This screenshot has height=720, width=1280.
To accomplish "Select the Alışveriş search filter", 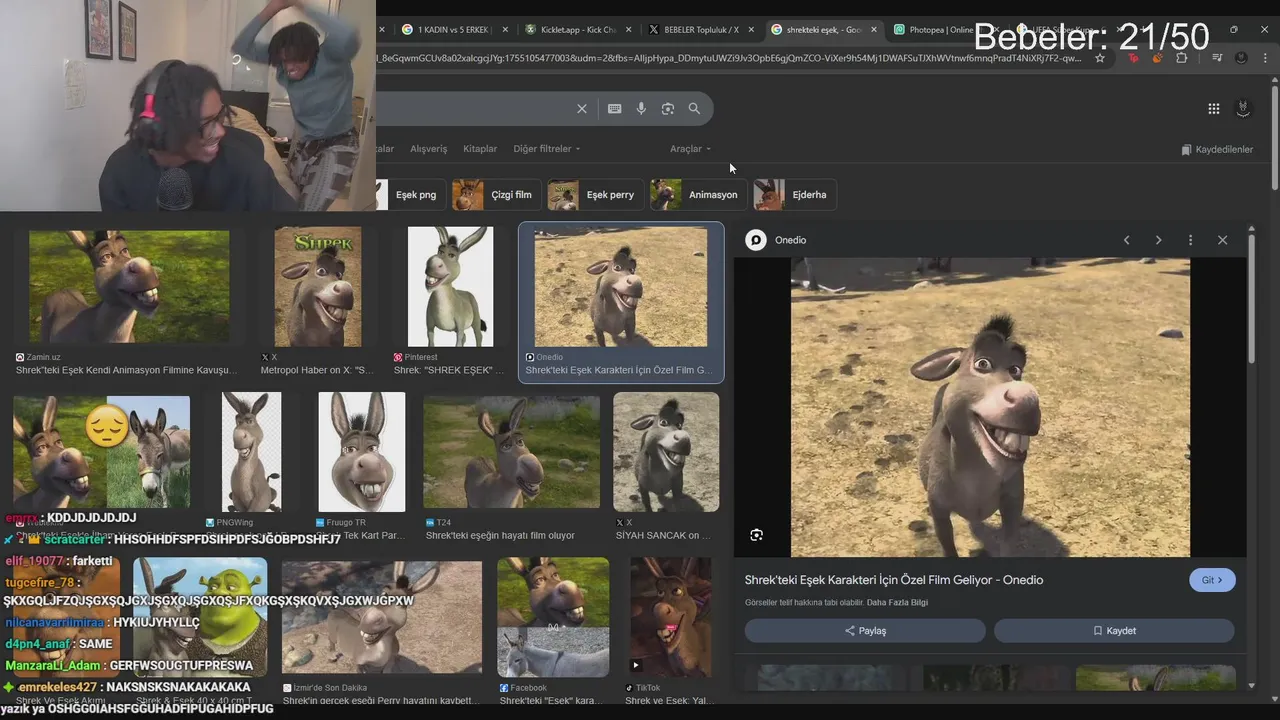I will click(x=429, y=149).
